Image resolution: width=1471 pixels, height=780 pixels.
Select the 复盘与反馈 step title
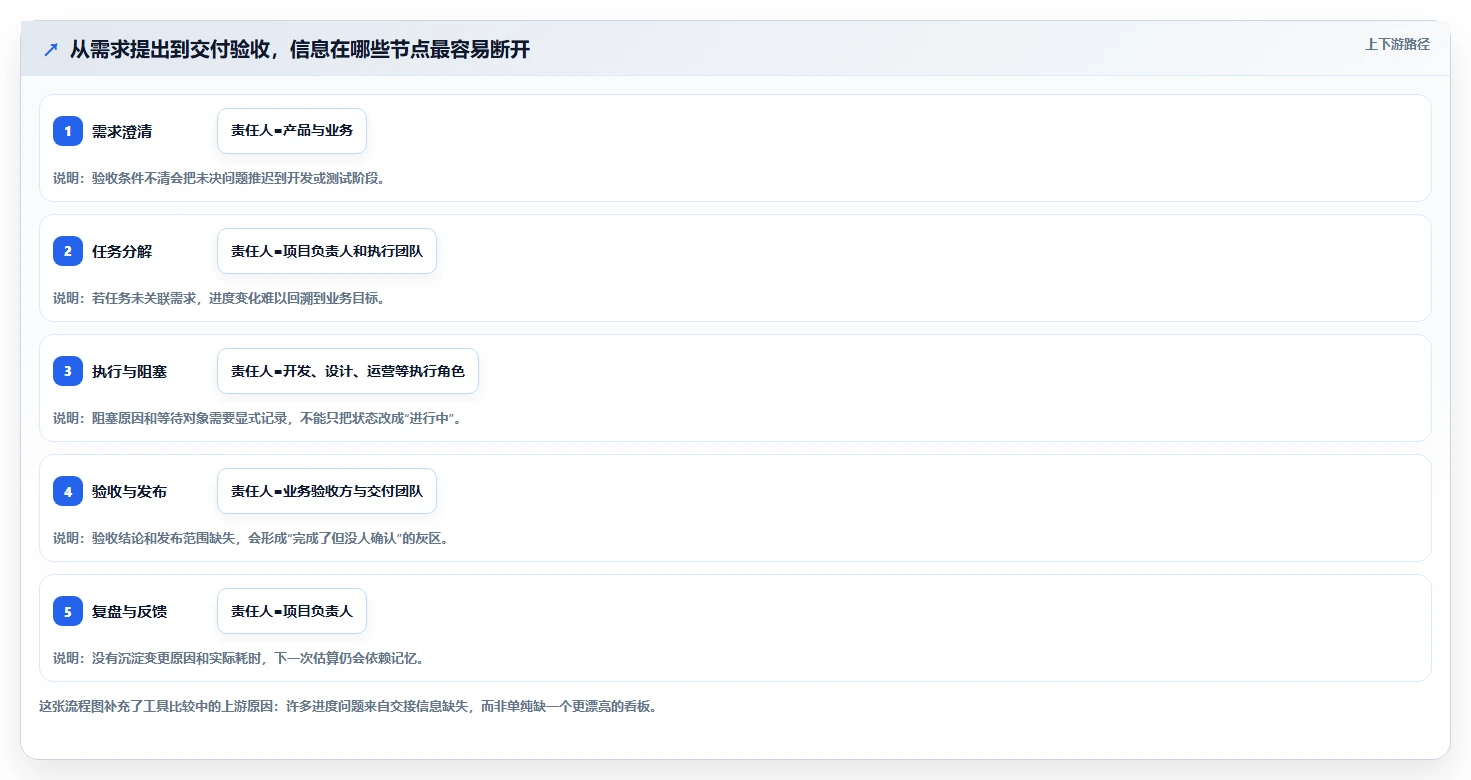tap(130, 611)
